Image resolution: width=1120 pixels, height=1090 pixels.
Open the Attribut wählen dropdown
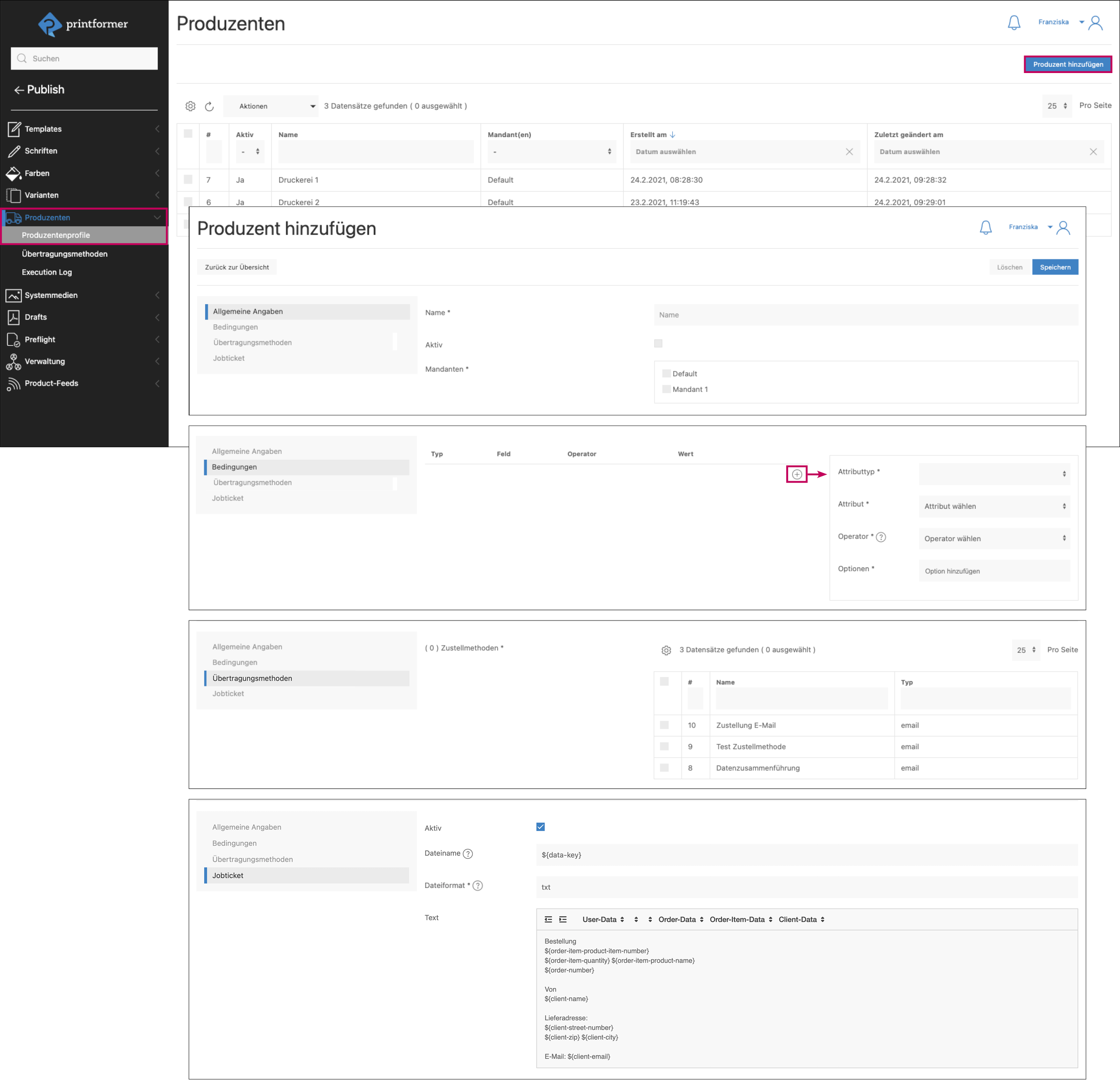tap(994, 506)
